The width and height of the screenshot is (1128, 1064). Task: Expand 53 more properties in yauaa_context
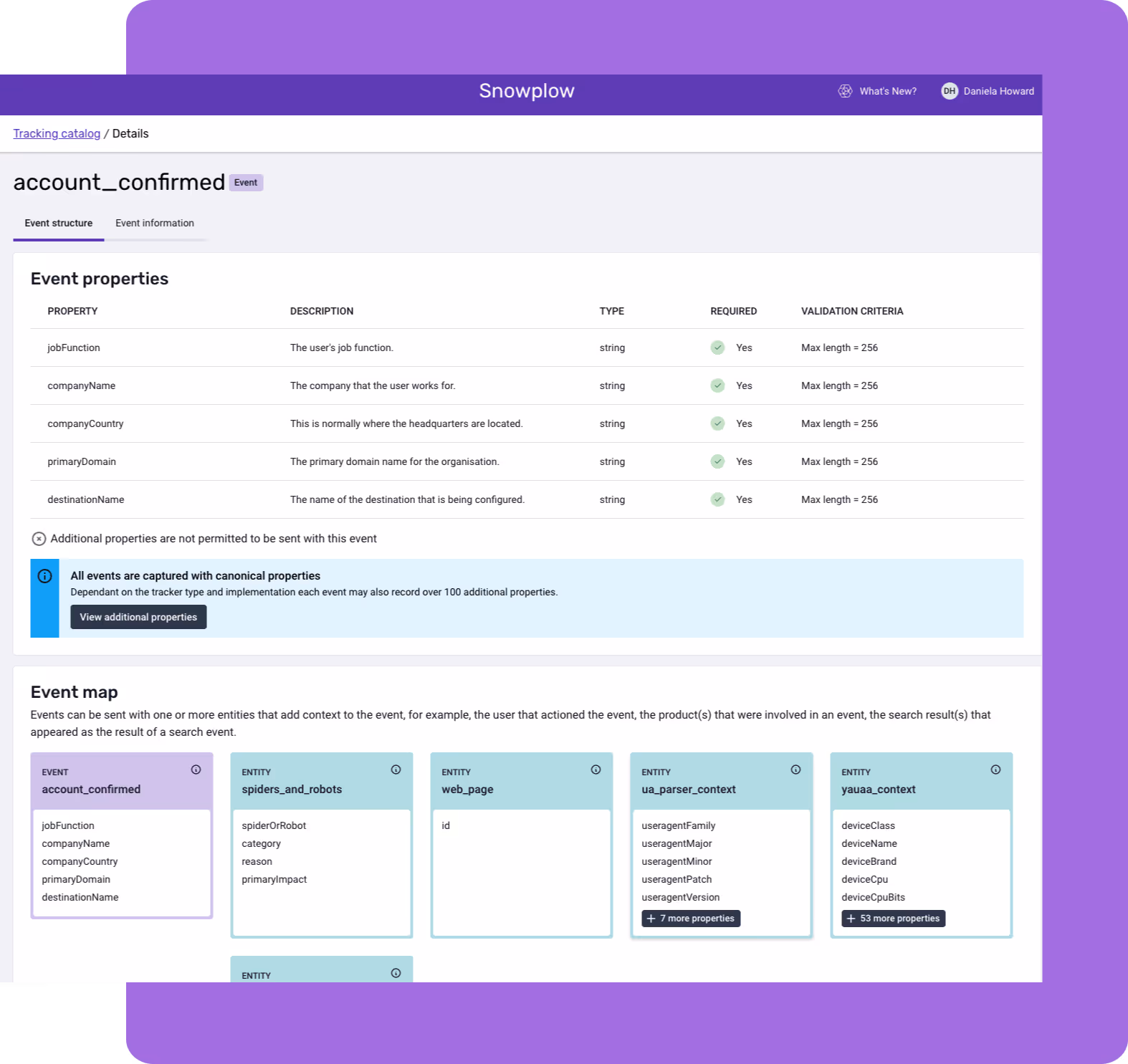[x=894, y=919]
